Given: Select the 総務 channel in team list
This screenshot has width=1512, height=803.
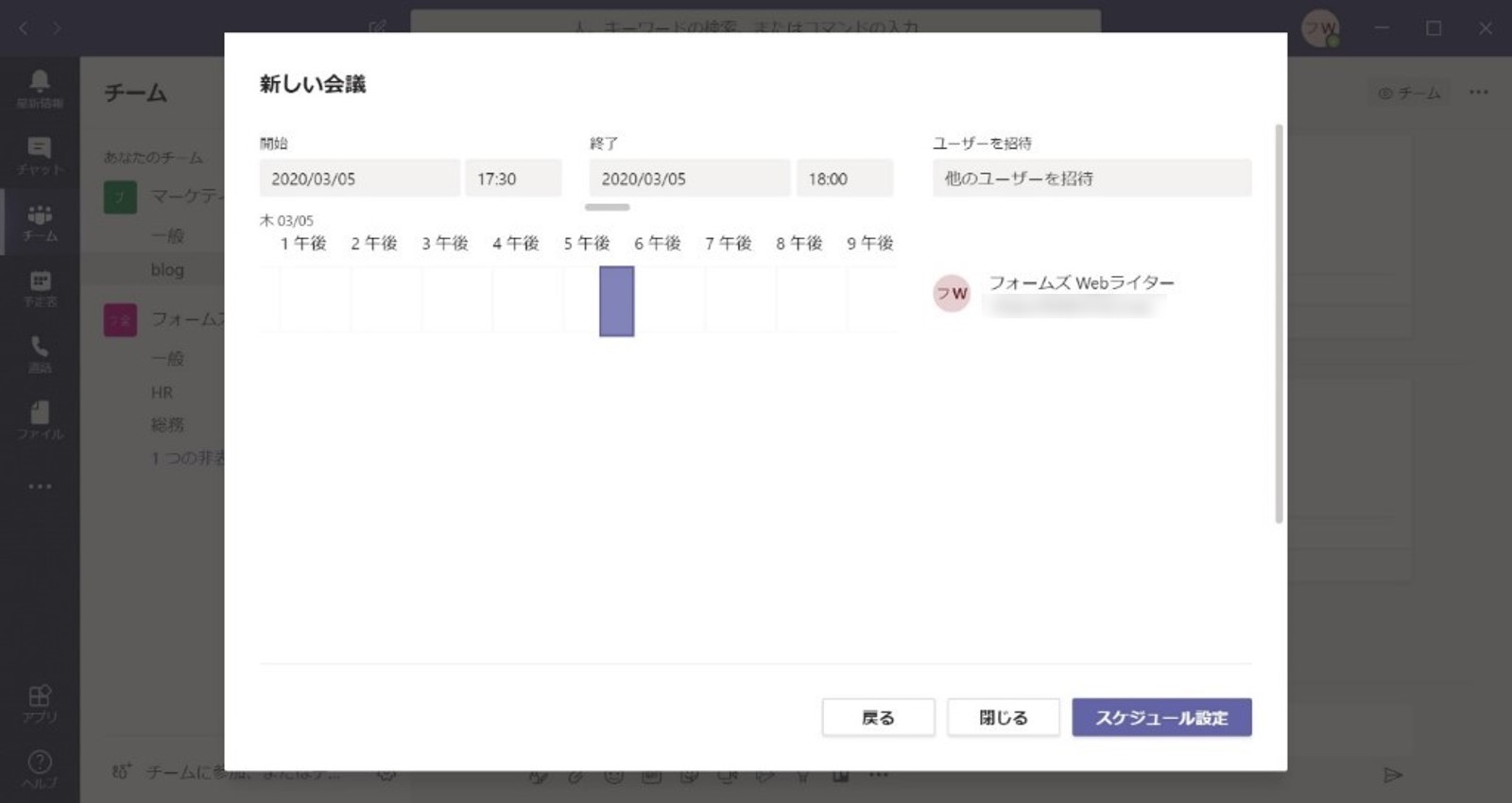Looking at the screenshot, I should (167, 425).
